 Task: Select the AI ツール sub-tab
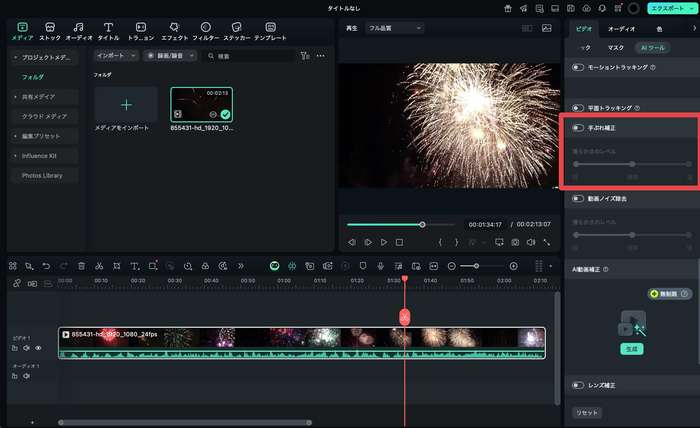click(x=653, y=48)
